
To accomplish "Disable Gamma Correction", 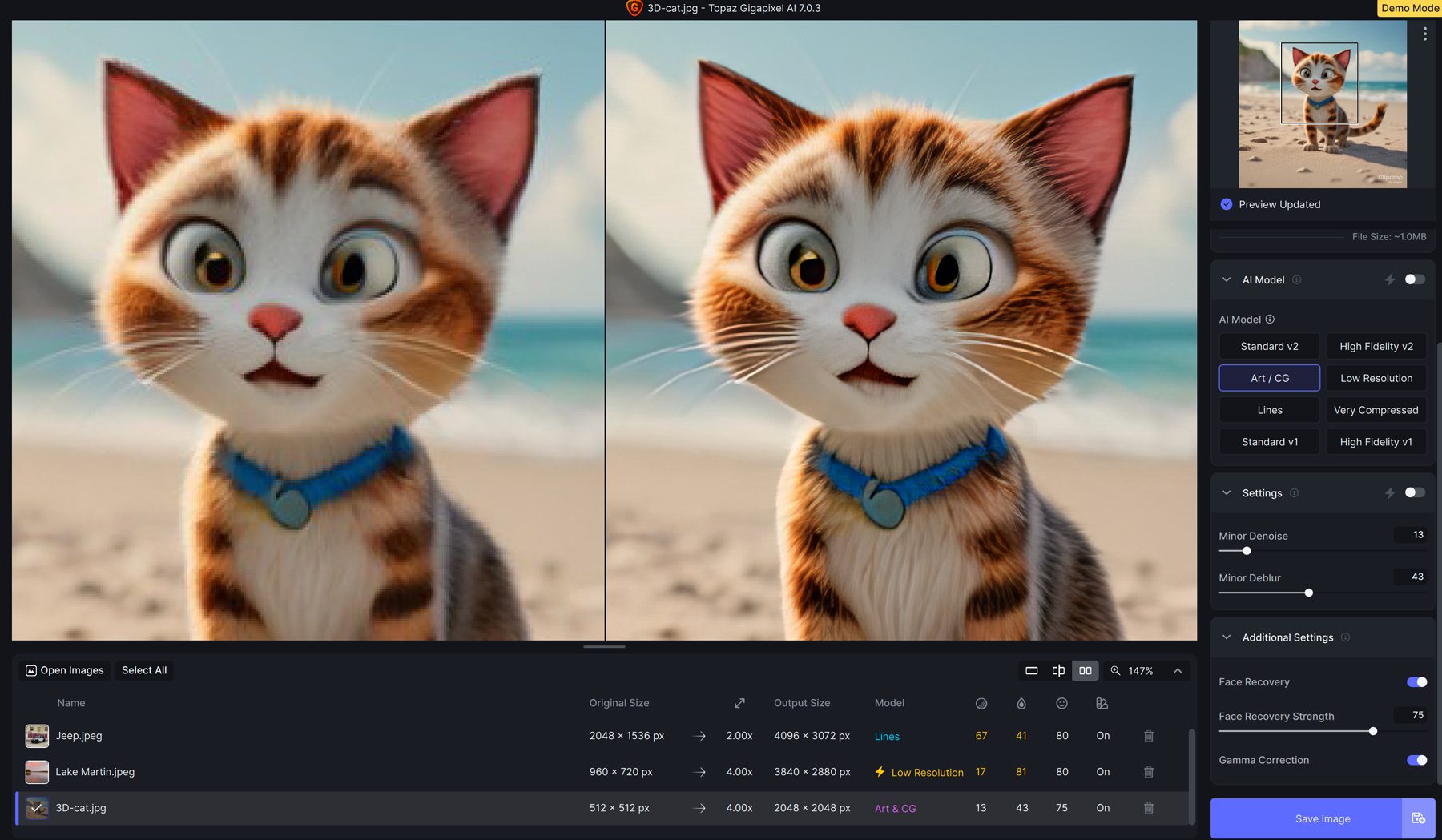I will click(x=1416, y=760).
